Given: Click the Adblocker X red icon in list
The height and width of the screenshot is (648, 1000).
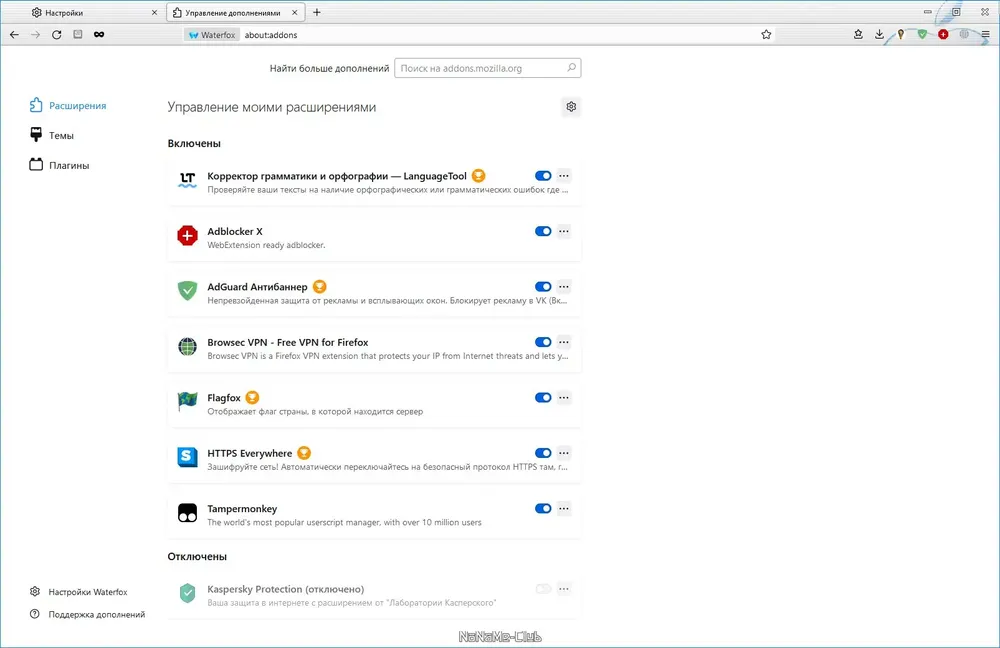Looking at the screenshot, I should (x=188, y=236).
